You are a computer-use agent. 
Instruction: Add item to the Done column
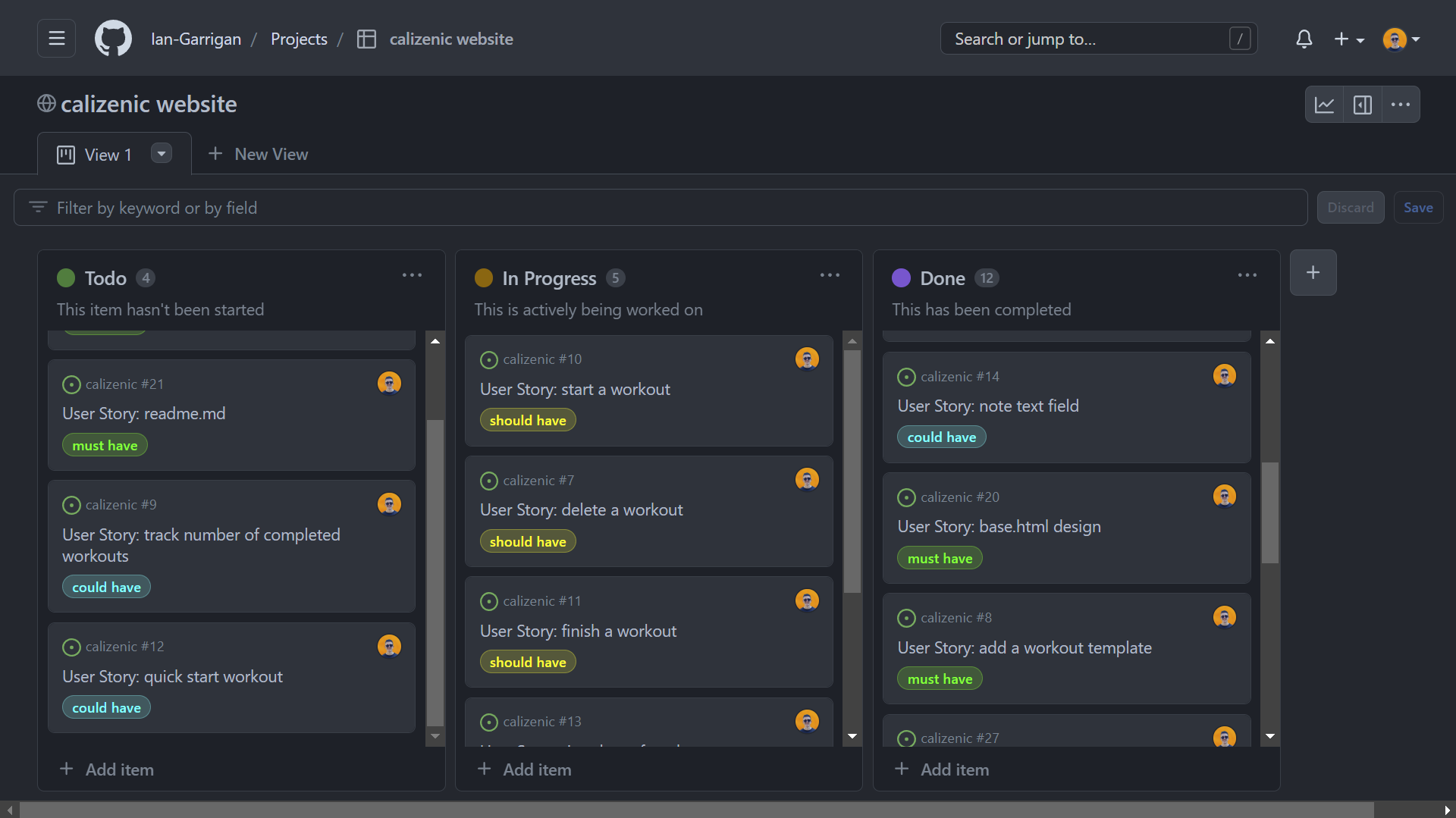tap(942, 769)
